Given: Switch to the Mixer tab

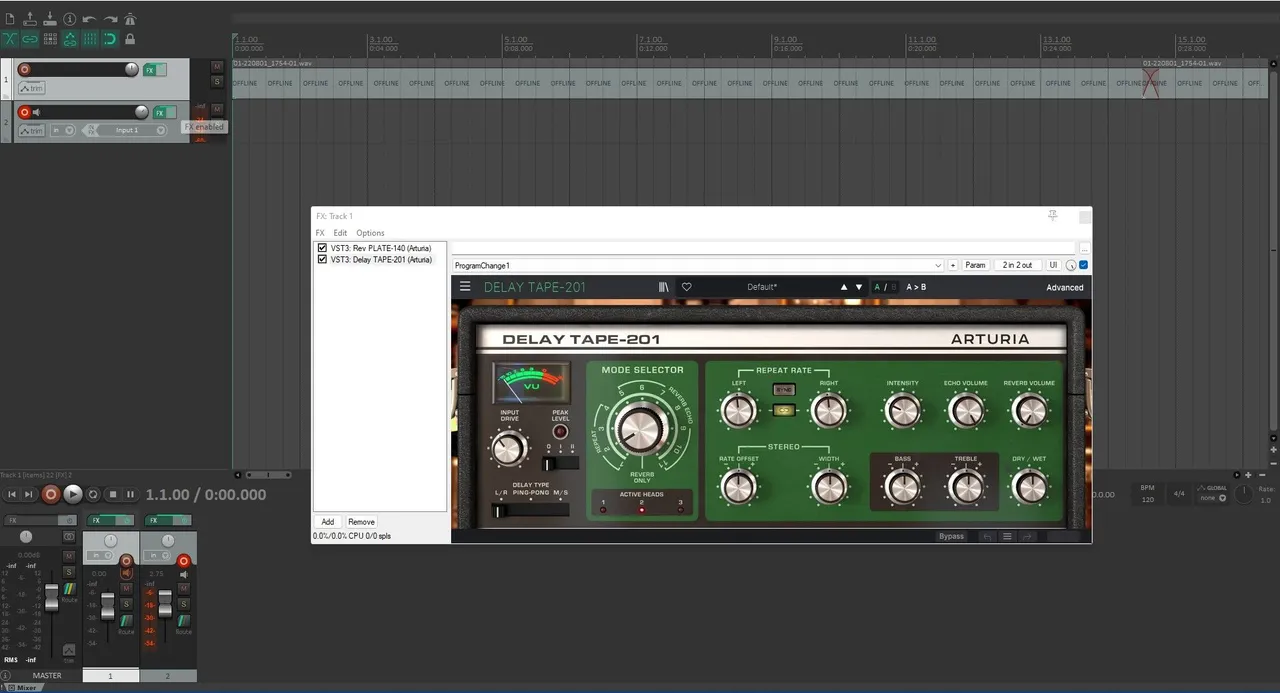Looking at the screenshot, I should point(23,688).
